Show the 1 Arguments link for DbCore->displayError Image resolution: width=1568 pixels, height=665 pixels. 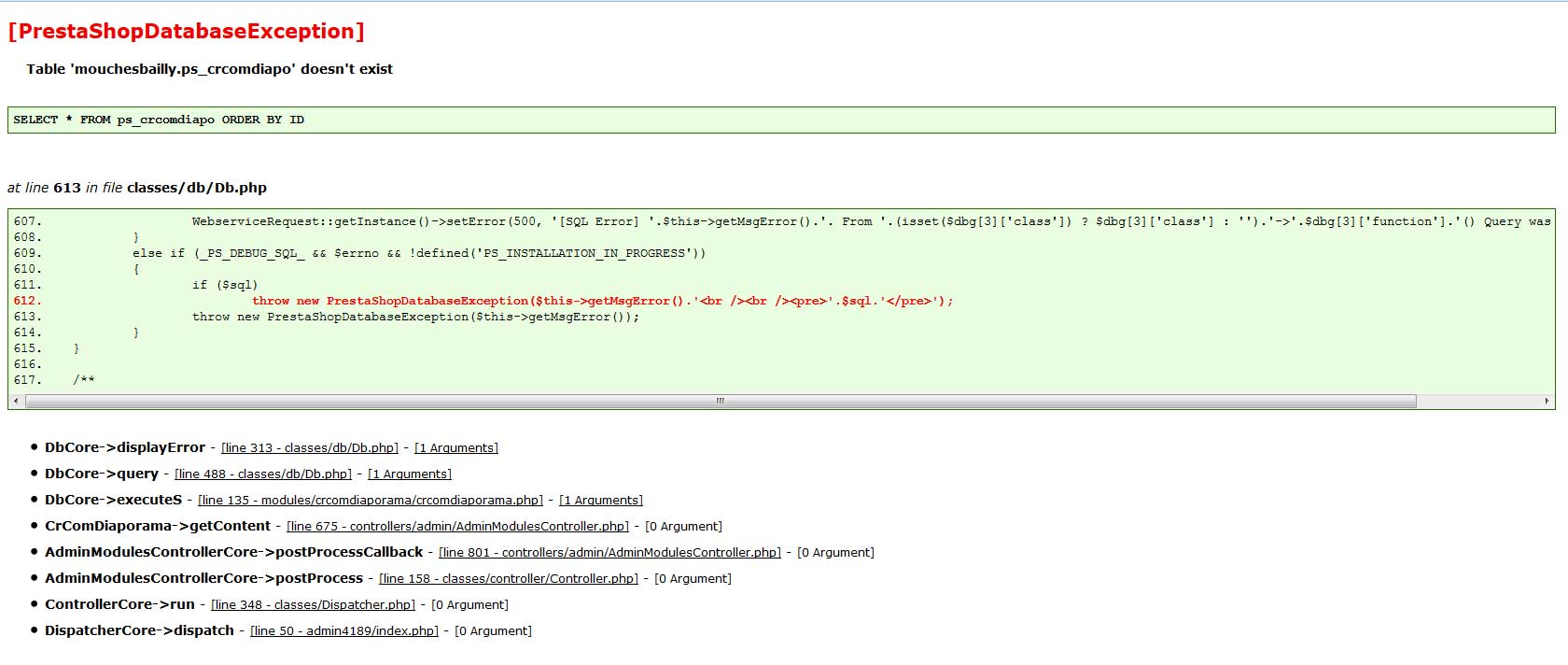coord(456,448)
